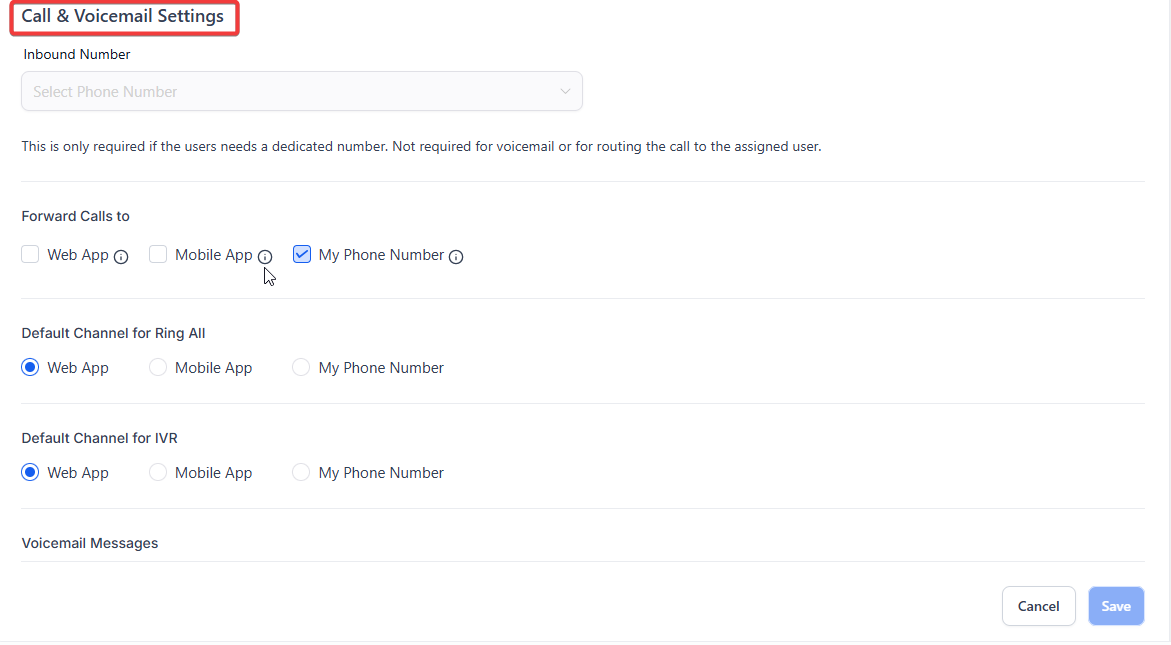Screen dimensions: 1171x645
Task: Enable Web App call forwarding checkbox
Action: point(30,255)
